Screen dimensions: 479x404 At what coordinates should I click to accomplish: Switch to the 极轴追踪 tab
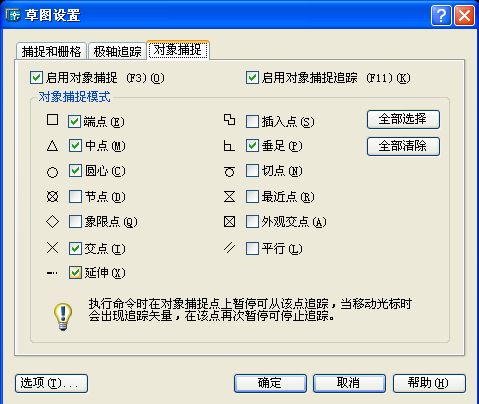point(117,51)
